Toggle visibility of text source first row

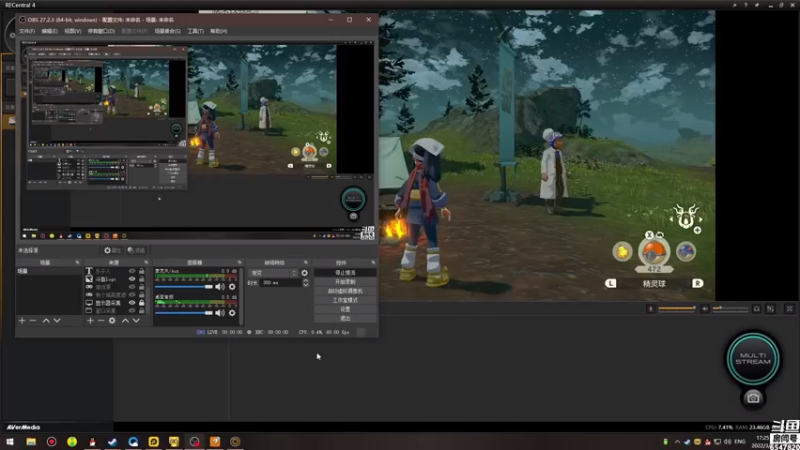pyautogui.click(x=132, y=271)
